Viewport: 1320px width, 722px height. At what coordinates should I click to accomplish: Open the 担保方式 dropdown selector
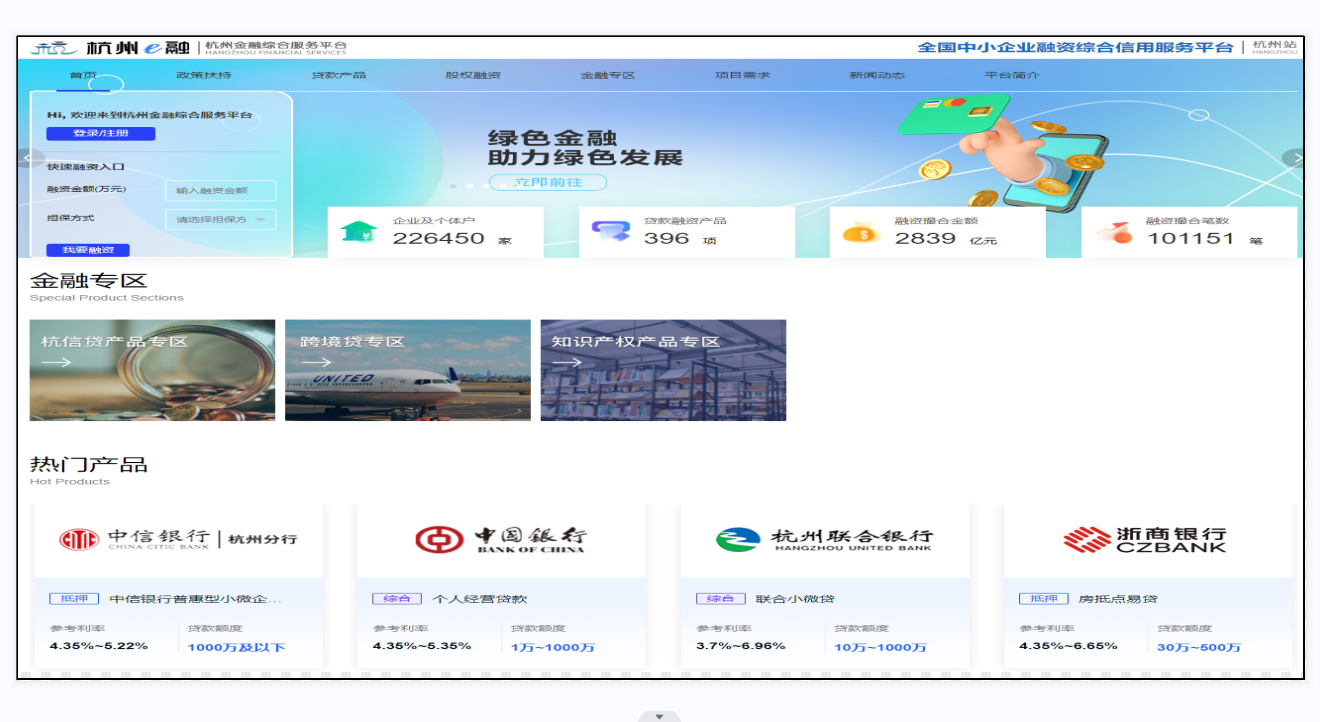[x=220, y=219]
